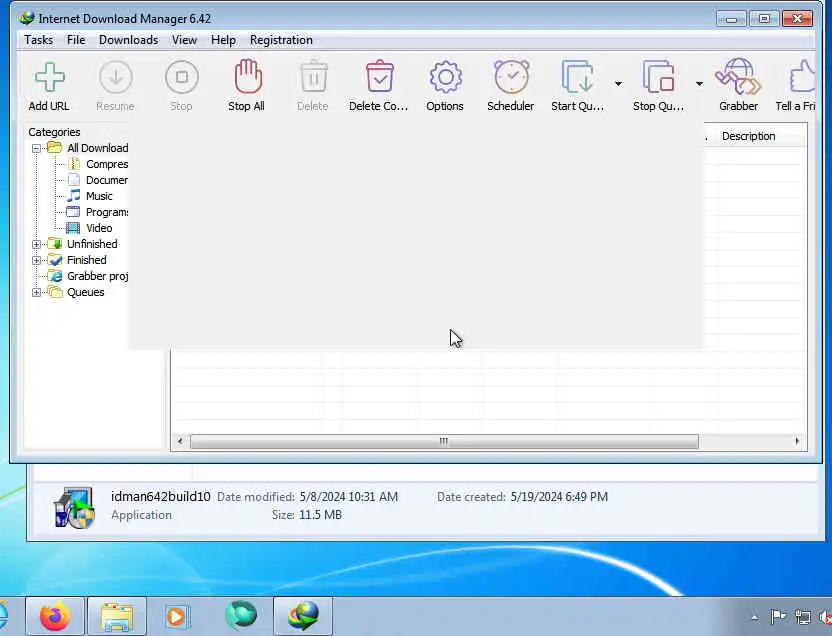
Task: Open the Grabber tool icon
Action: click(738, 76)
